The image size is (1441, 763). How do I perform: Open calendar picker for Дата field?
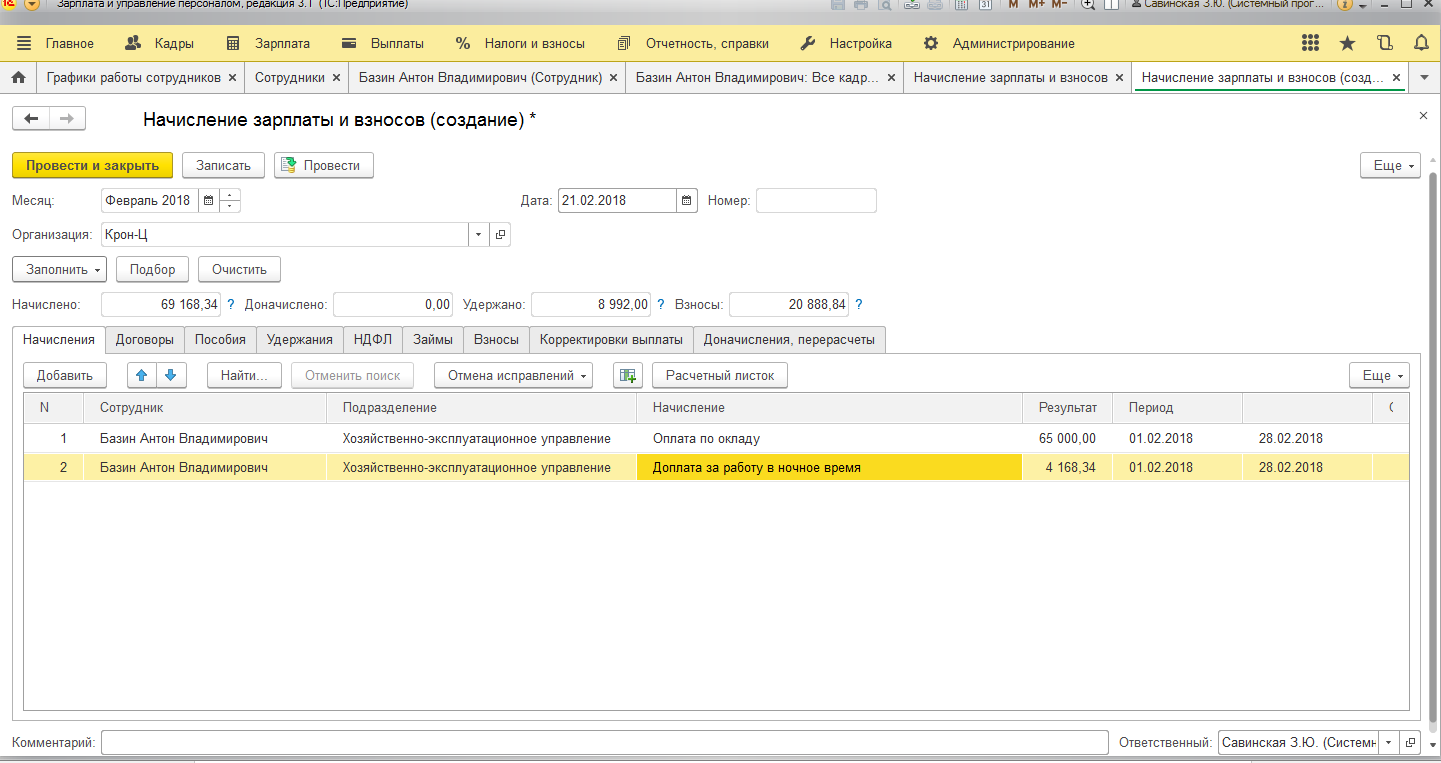click(687, 200)
